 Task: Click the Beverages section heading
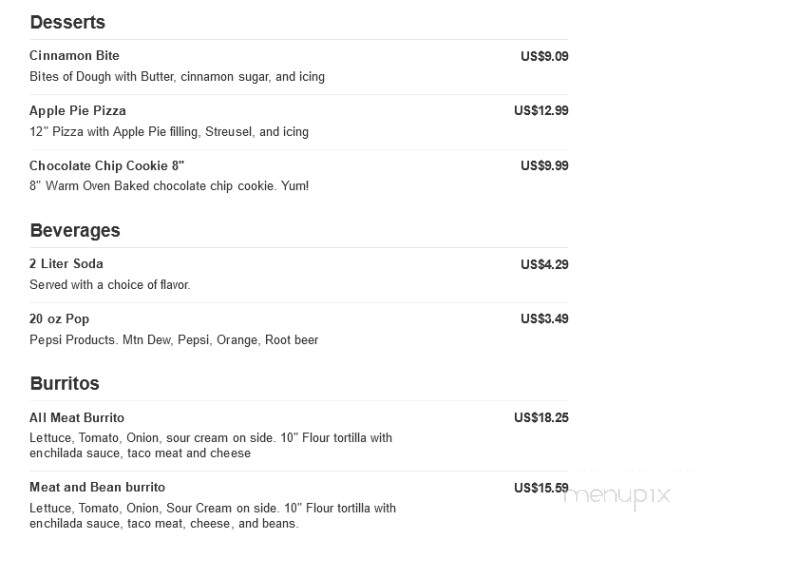pos(75,230)
